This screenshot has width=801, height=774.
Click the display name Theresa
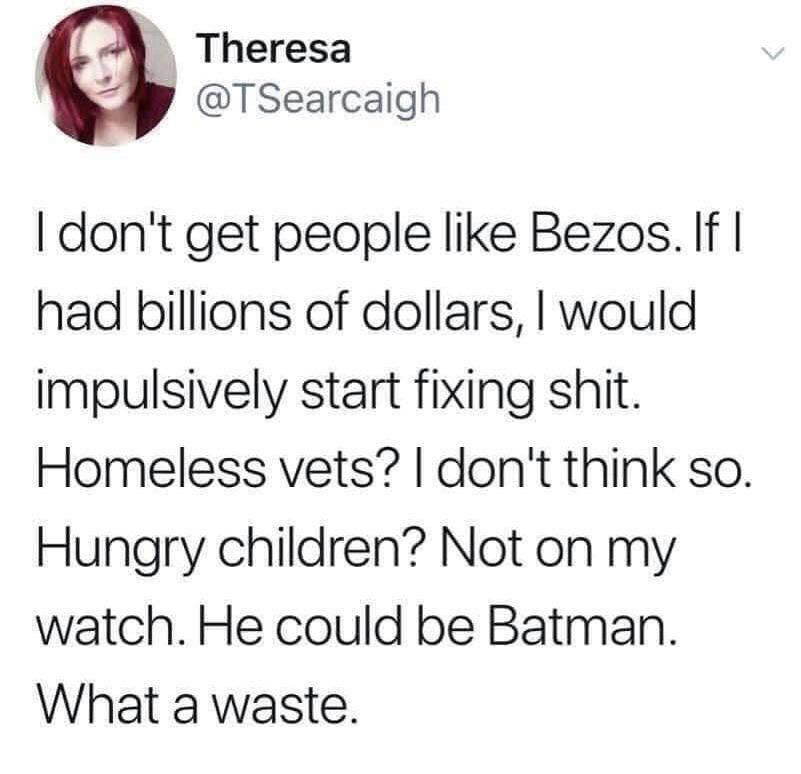coord(275,49)
